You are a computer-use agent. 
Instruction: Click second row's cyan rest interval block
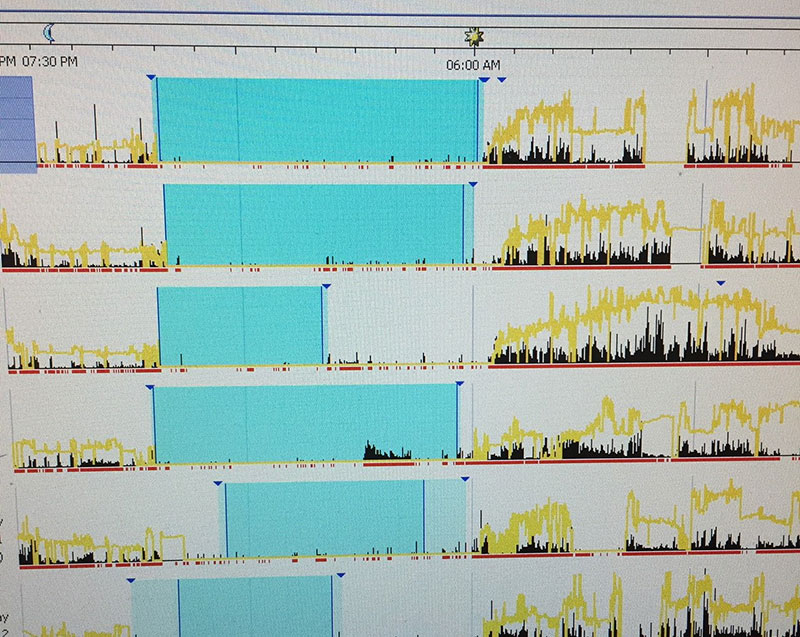click(x=318, y=224)
